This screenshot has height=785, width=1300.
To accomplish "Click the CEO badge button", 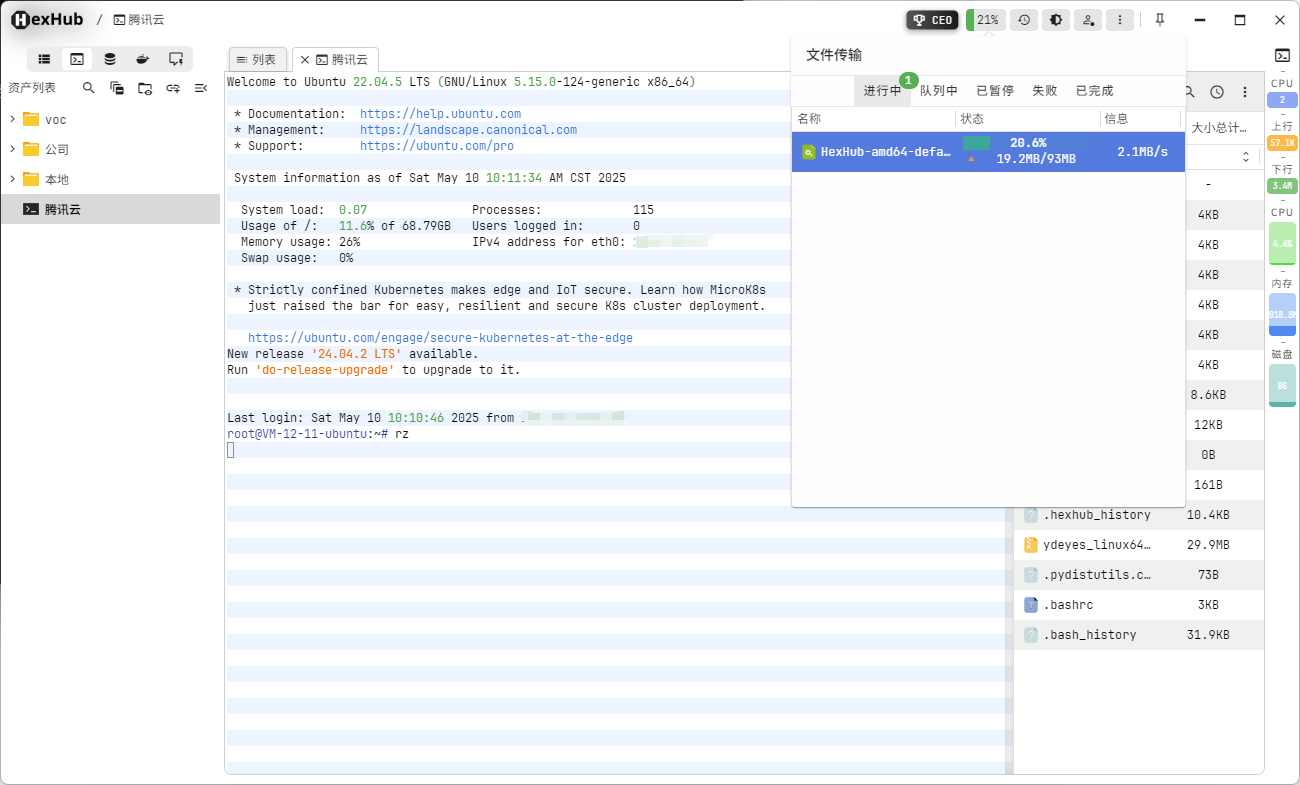I will pyautogui.click(x=932, y=20).
